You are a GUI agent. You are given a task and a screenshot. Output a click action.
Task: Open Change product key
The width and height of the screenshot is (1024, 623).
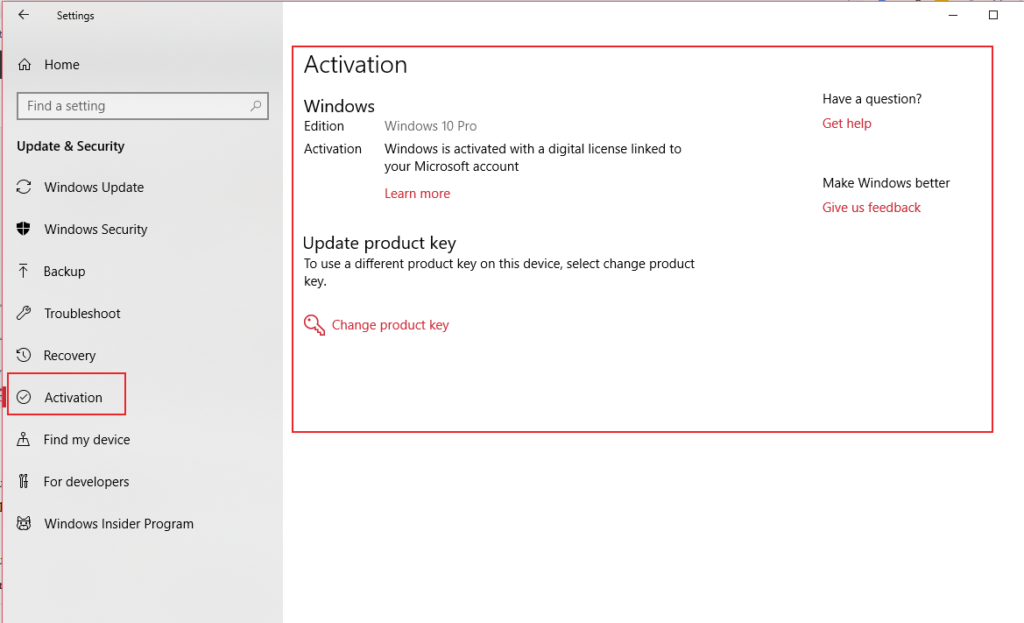click(390, 324)
